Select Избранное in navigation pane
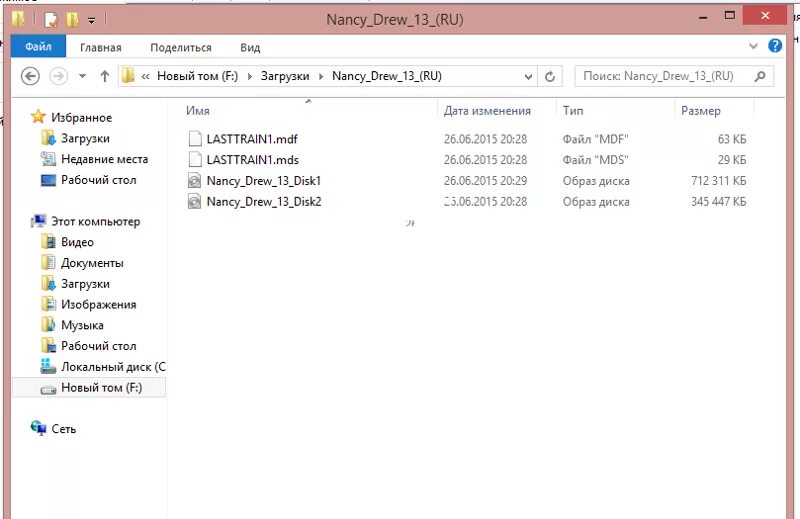Screen dimensions: 800x519 (x=81, y=117)
